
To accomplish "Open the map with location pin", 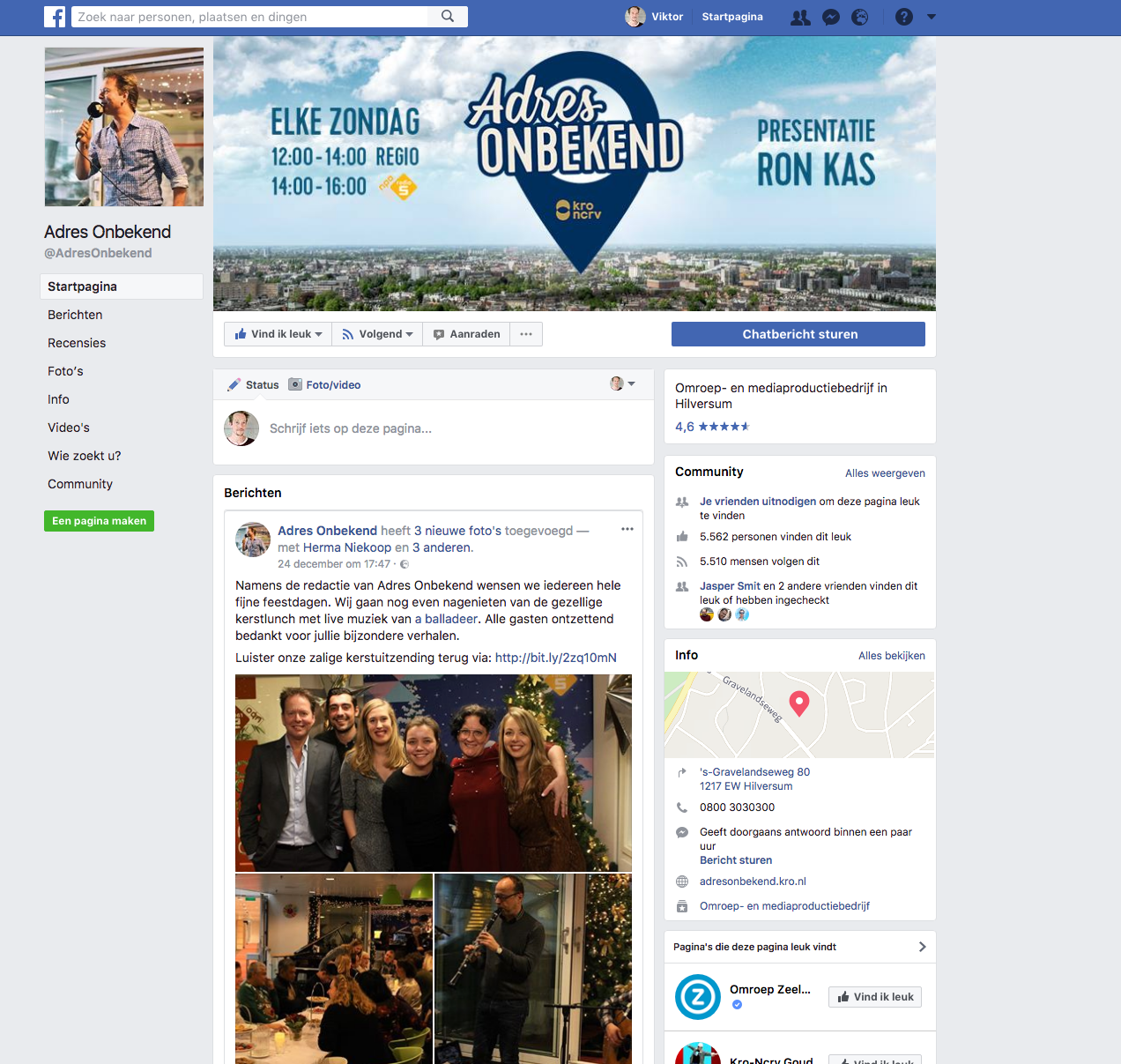I will pos(799,715).
